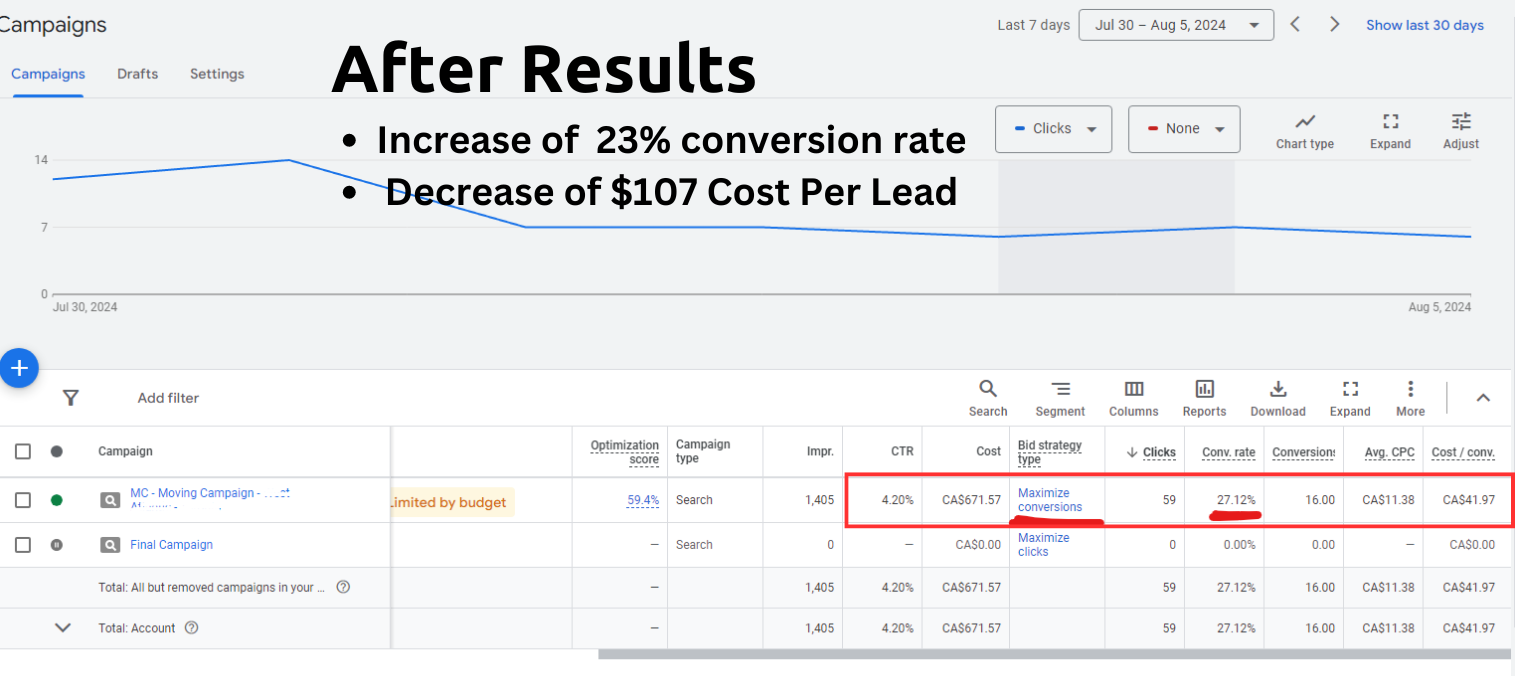Expand the Total: Account row chevron
1515x676 pixels.
(63, 628)
